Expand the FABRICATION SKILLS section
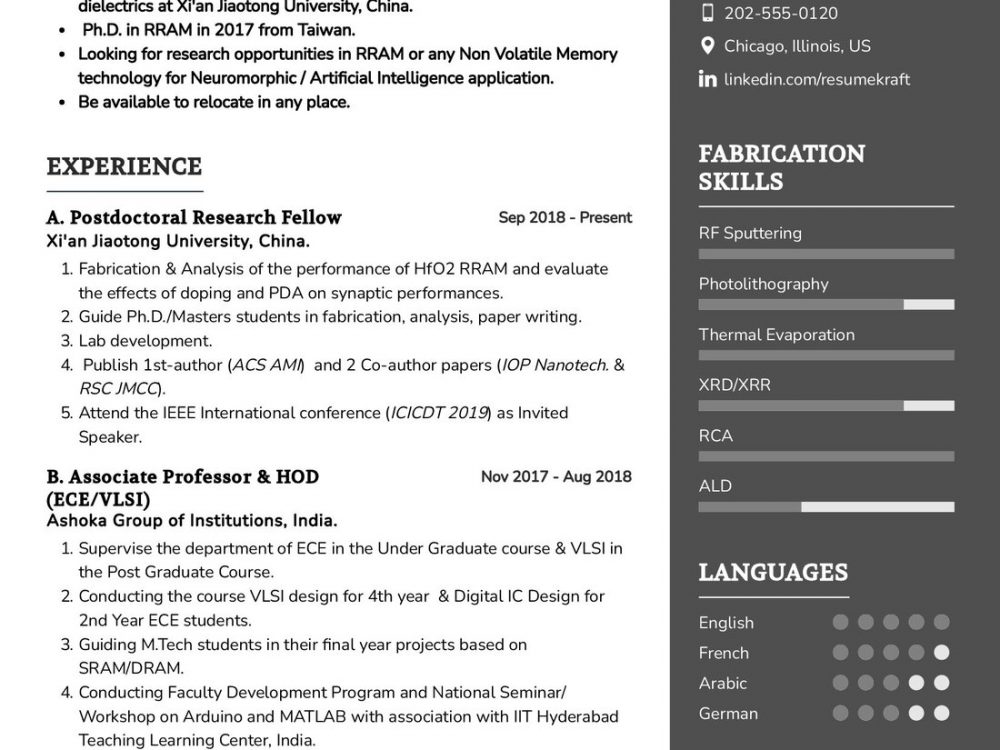1000x750 pixels. 781,167
